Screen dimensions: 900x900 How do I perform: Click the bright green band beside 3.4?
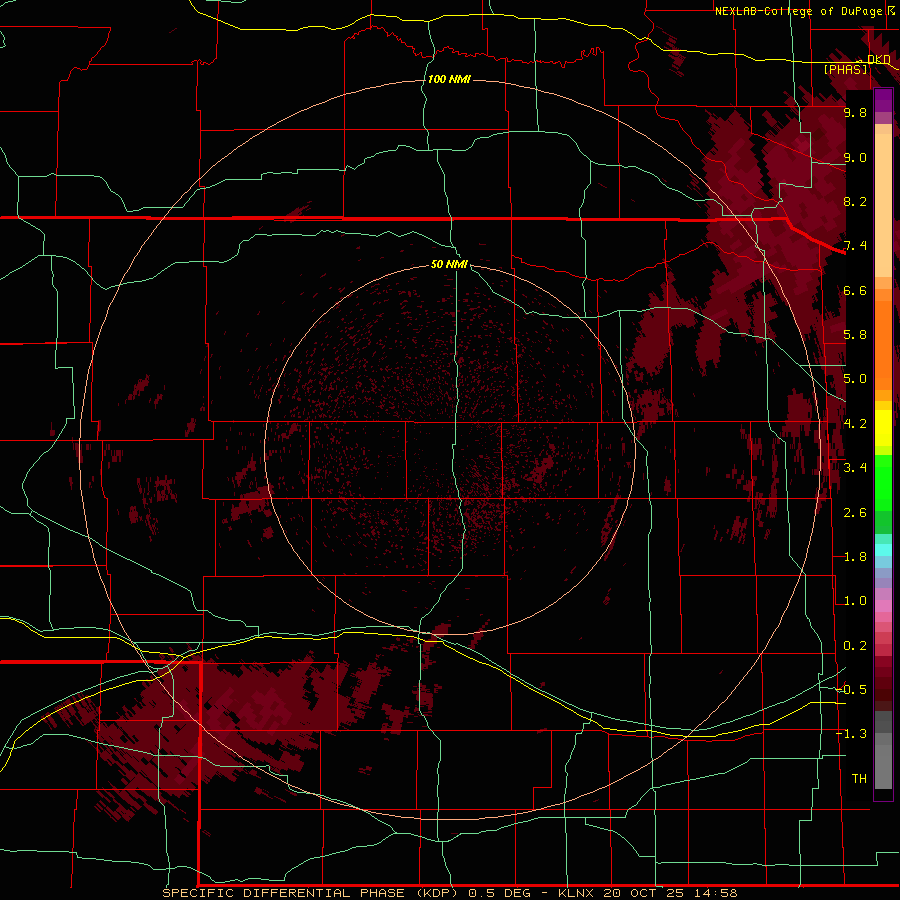click(x=883, y=482)
